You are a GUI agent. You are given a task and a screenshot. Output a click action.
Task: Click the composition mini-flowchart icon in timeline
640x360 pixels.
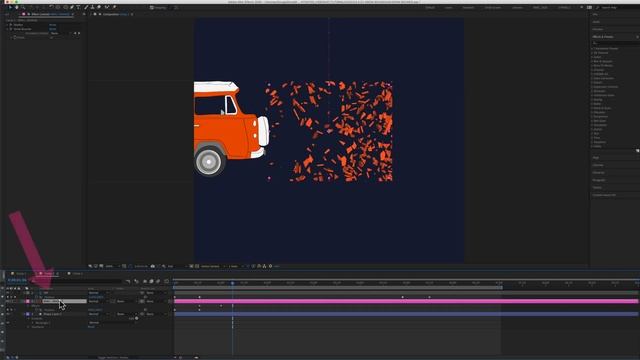point(128,281)
